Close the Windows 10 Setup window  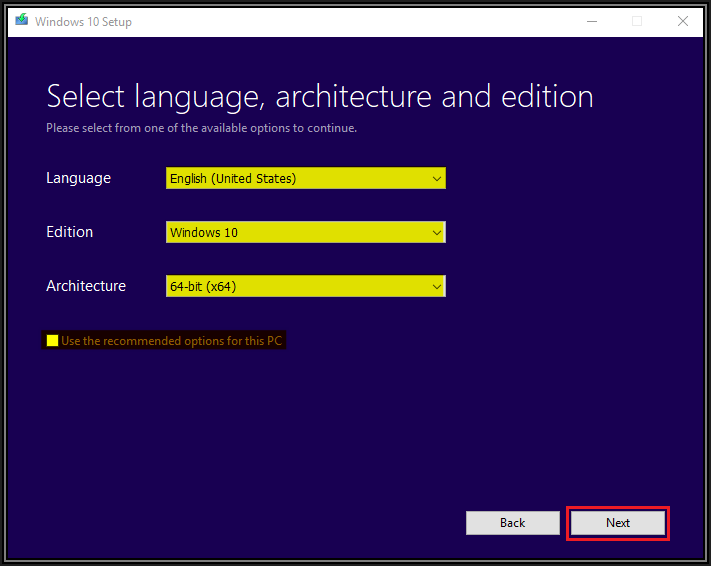click(x=683, y=21)
